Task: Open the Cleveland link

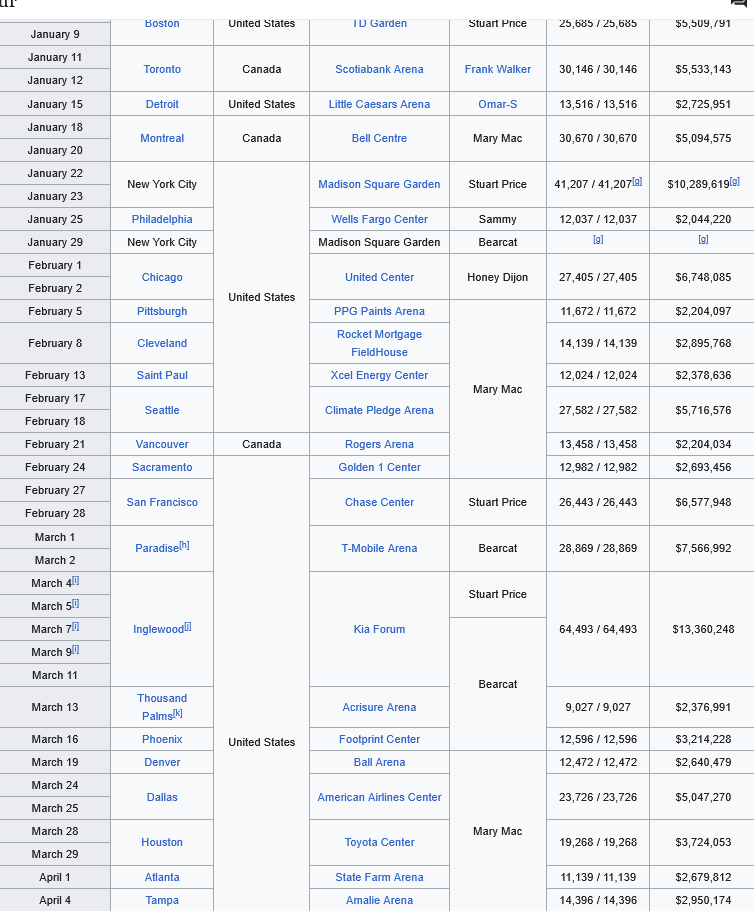Action: 162,343
